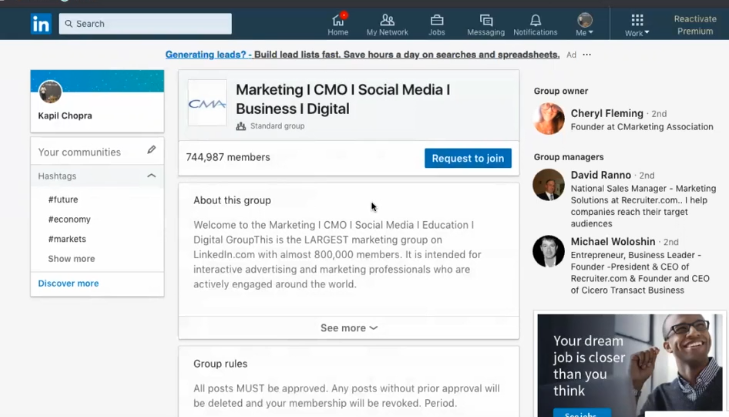
Task: Click the Your dream job ad banner
Action: [x=630, y=365]
